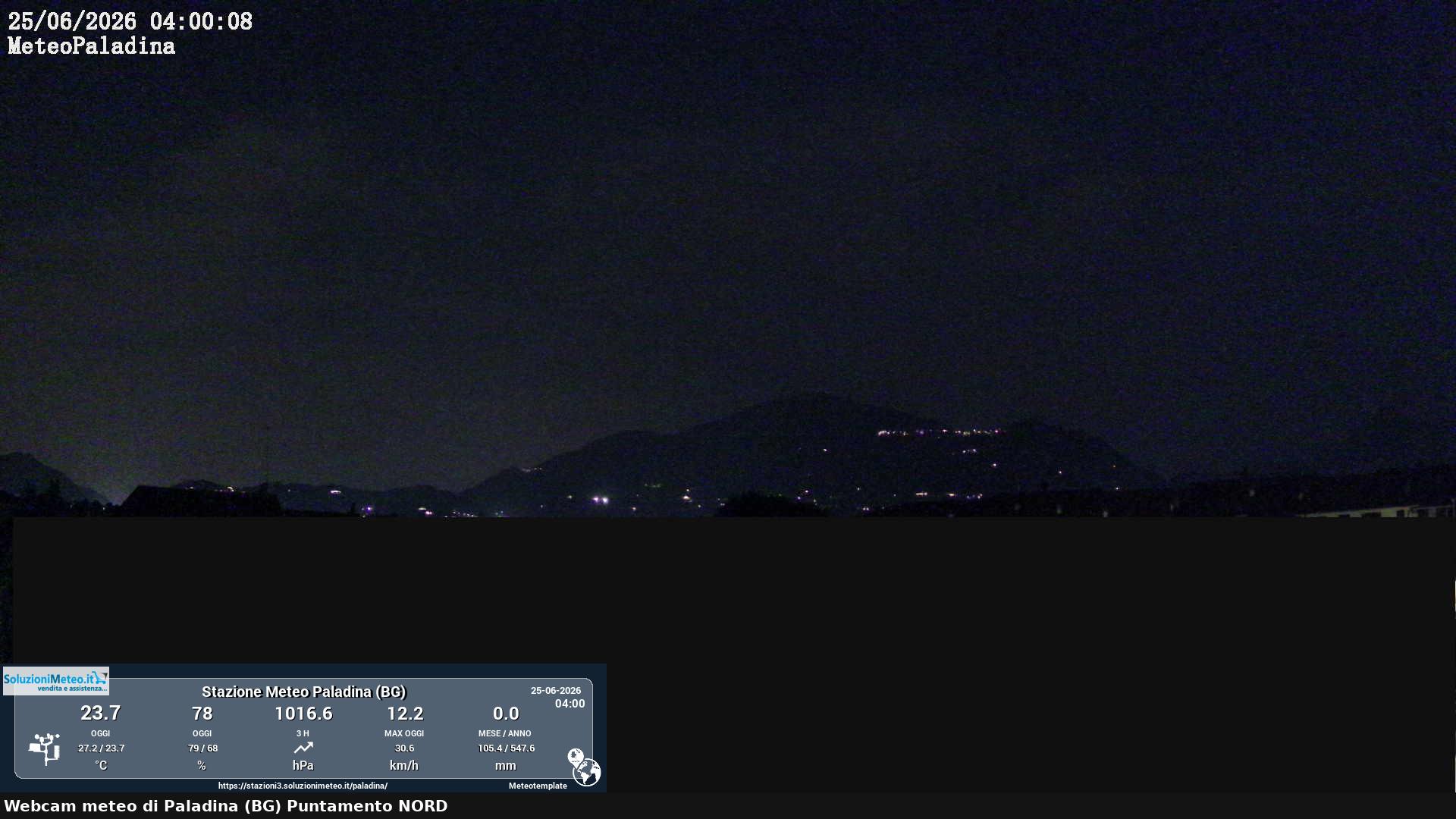
Task: Click the wind speed value 12.2
Action: 405,714
